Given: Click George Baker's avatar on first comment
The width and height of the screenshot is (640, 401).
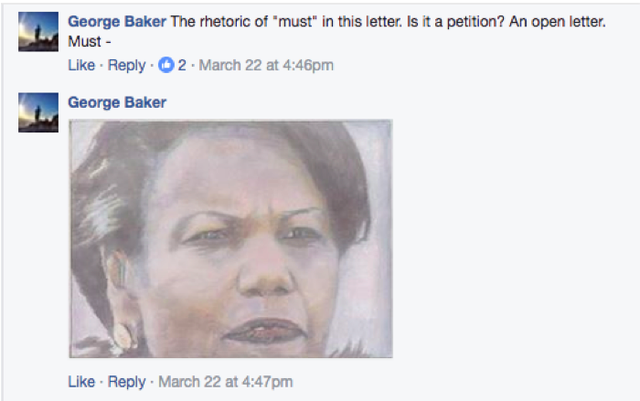Looking at the screenshot, I should [39, 32].
